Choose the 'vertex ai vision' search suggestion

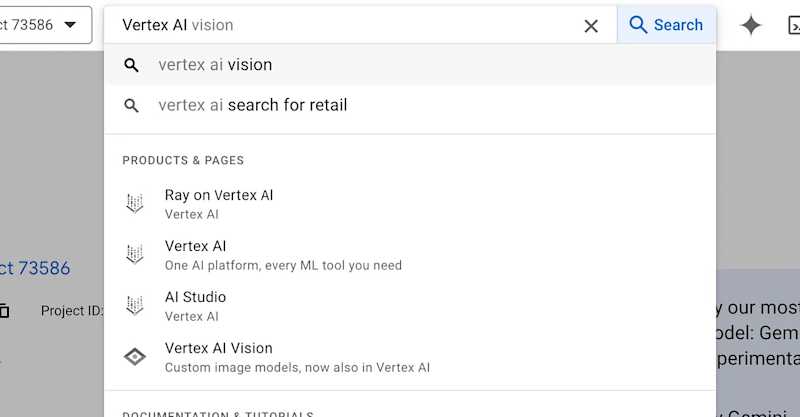(x=410, y=65)
